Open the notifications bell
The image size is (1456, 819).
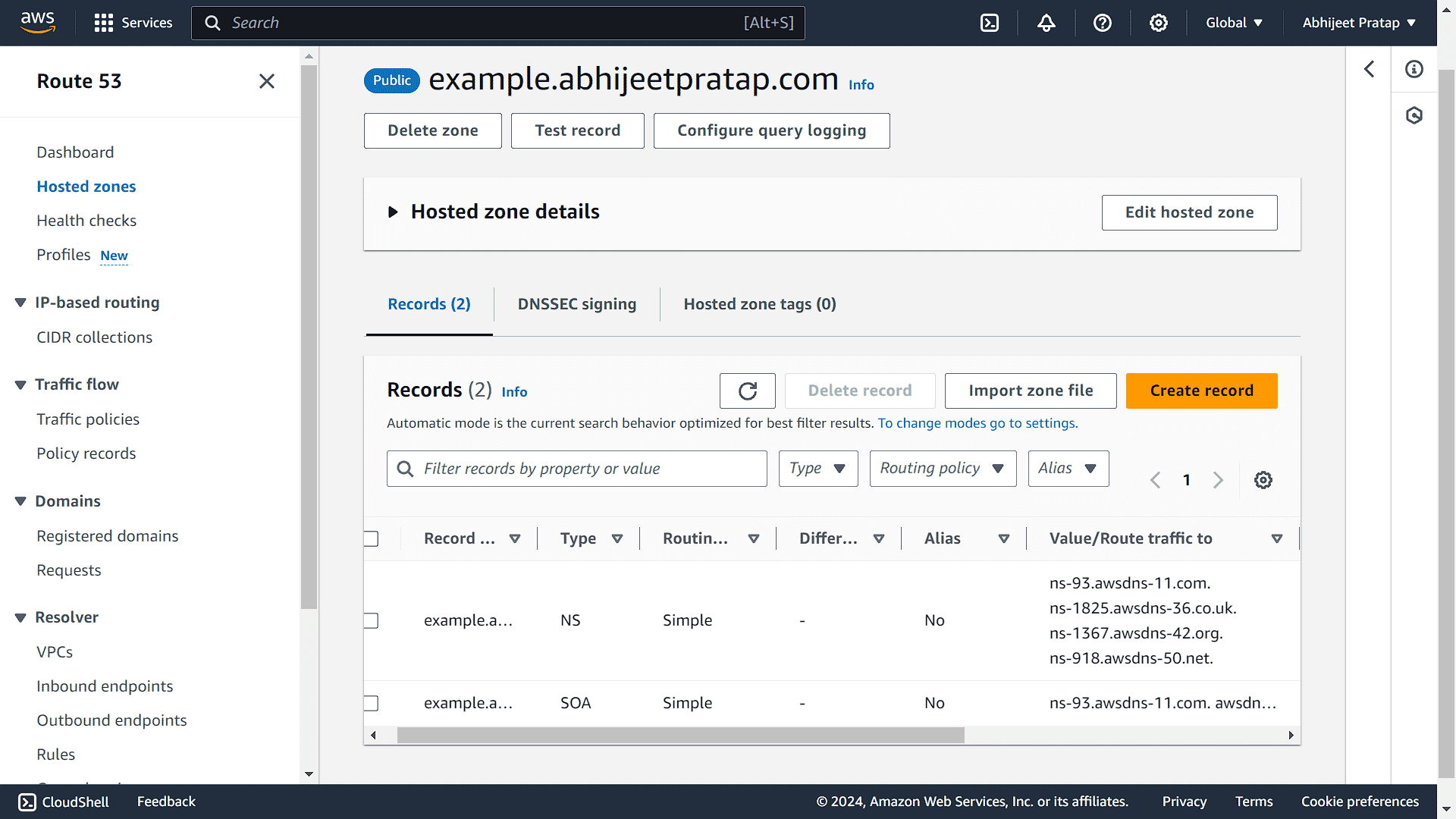coord(1046,23)
